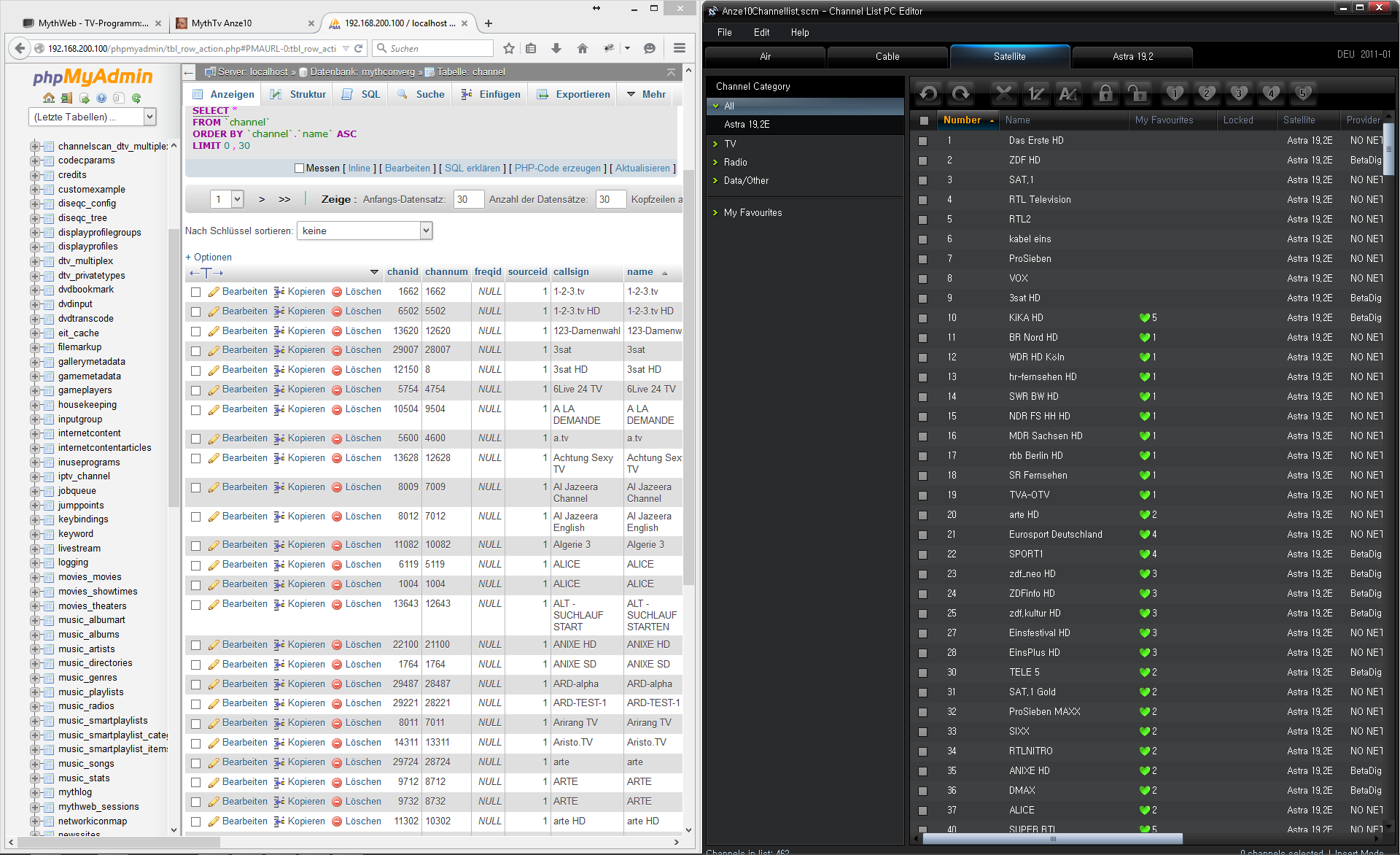Click Bearbeiten link in the SQL query box
Image resolution: width=1400 pixels, height=855 pixels.
coord(408,169)
